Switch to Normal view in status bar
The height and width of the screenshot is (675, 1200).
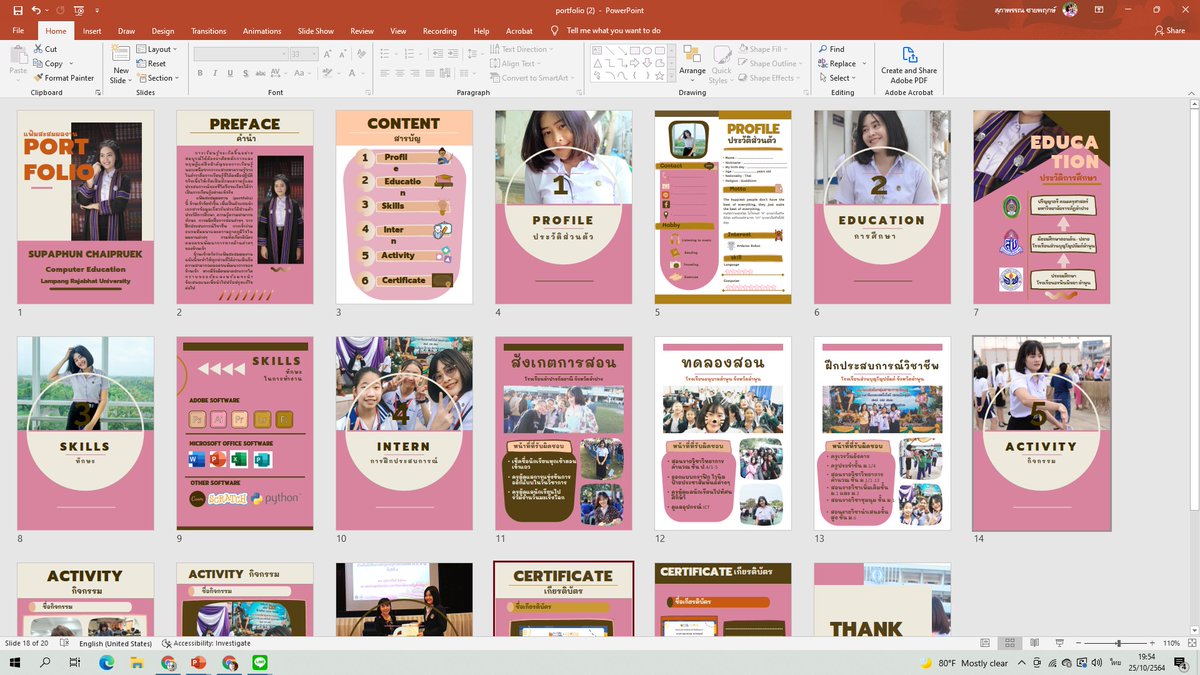coord(985,643)
